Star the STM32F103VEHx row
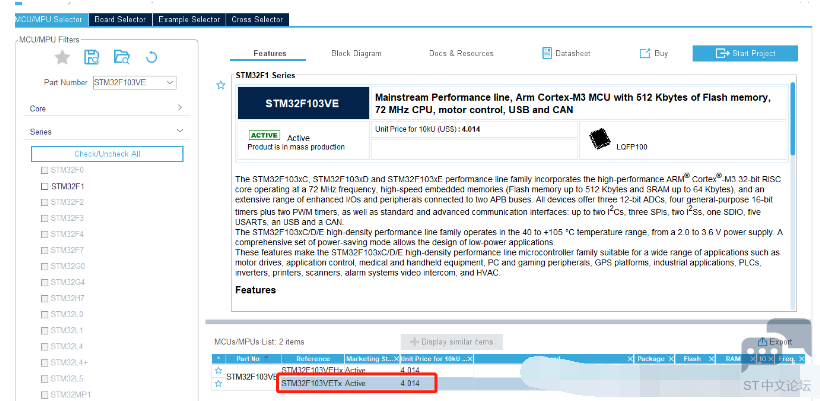820x401 pixels. pyautogui.click(x=219, y=371)
